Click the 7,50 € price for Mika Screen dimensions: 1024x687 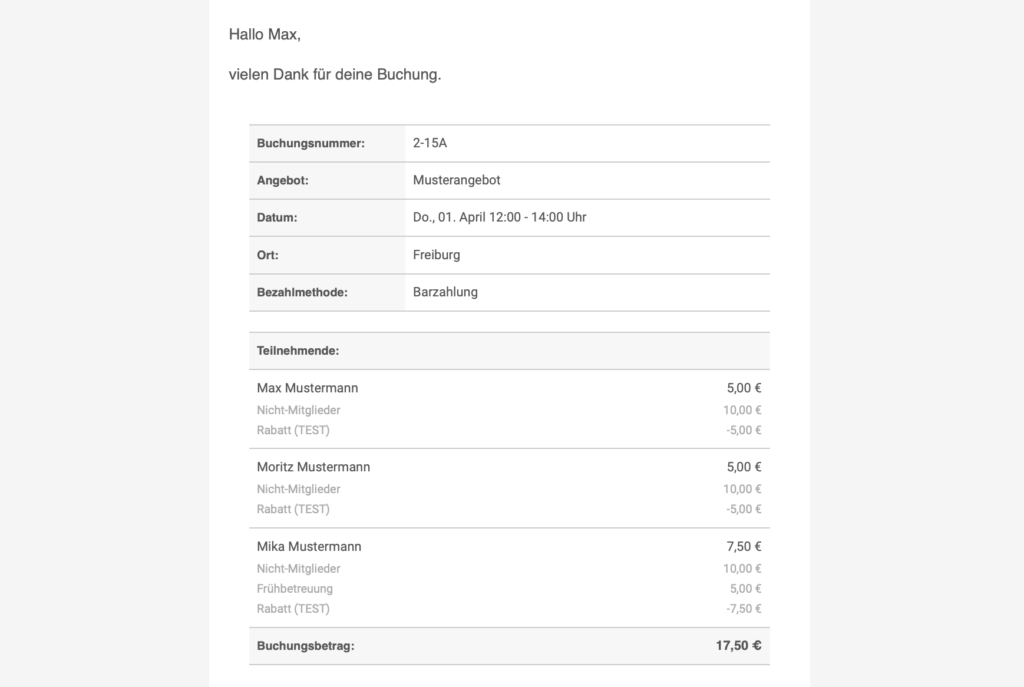[744, 547]
